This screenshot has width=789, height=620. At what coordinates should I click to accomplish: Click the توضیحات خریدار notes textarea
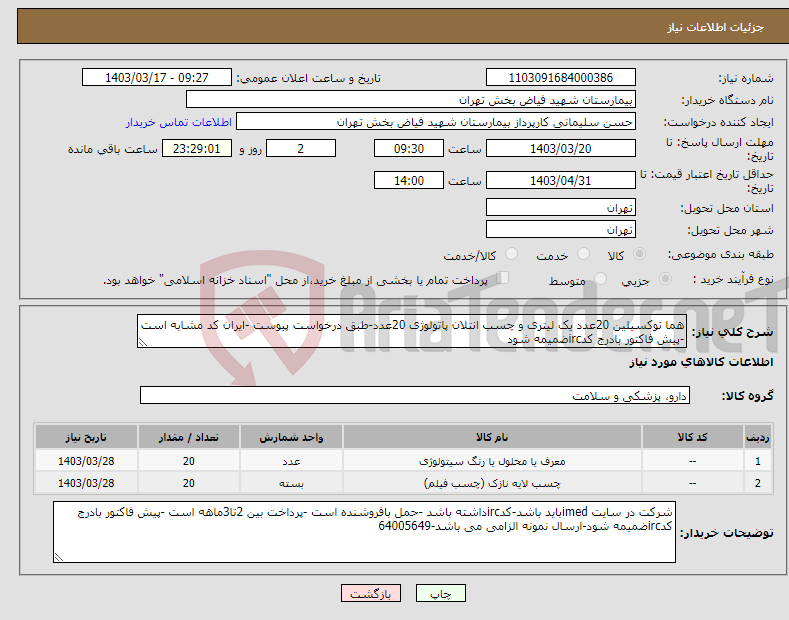point(364,532)
